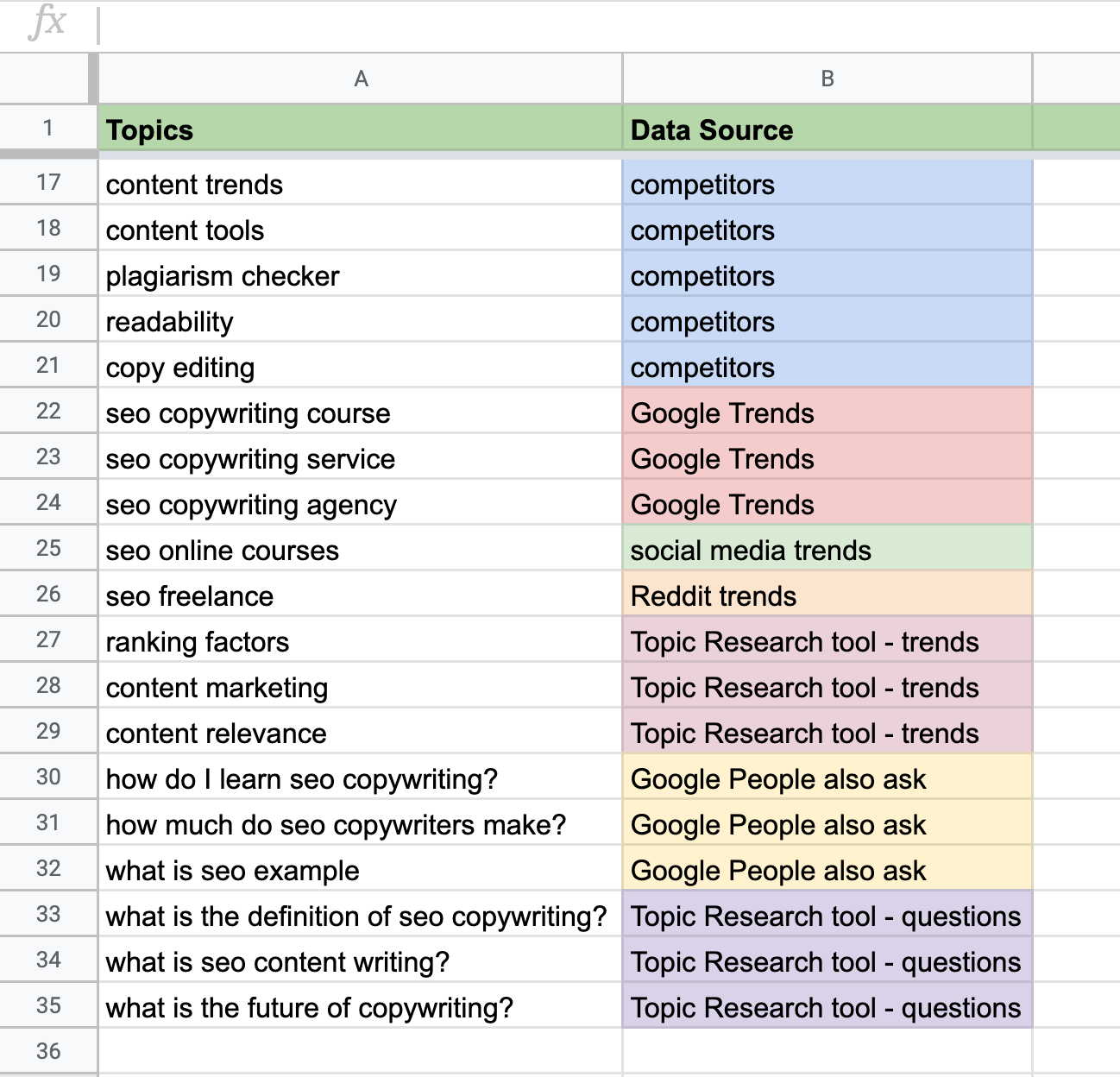This screenshot has height=1077, width=1120.
Task: Click row number 1 to select header row
Action: [48, 129]
